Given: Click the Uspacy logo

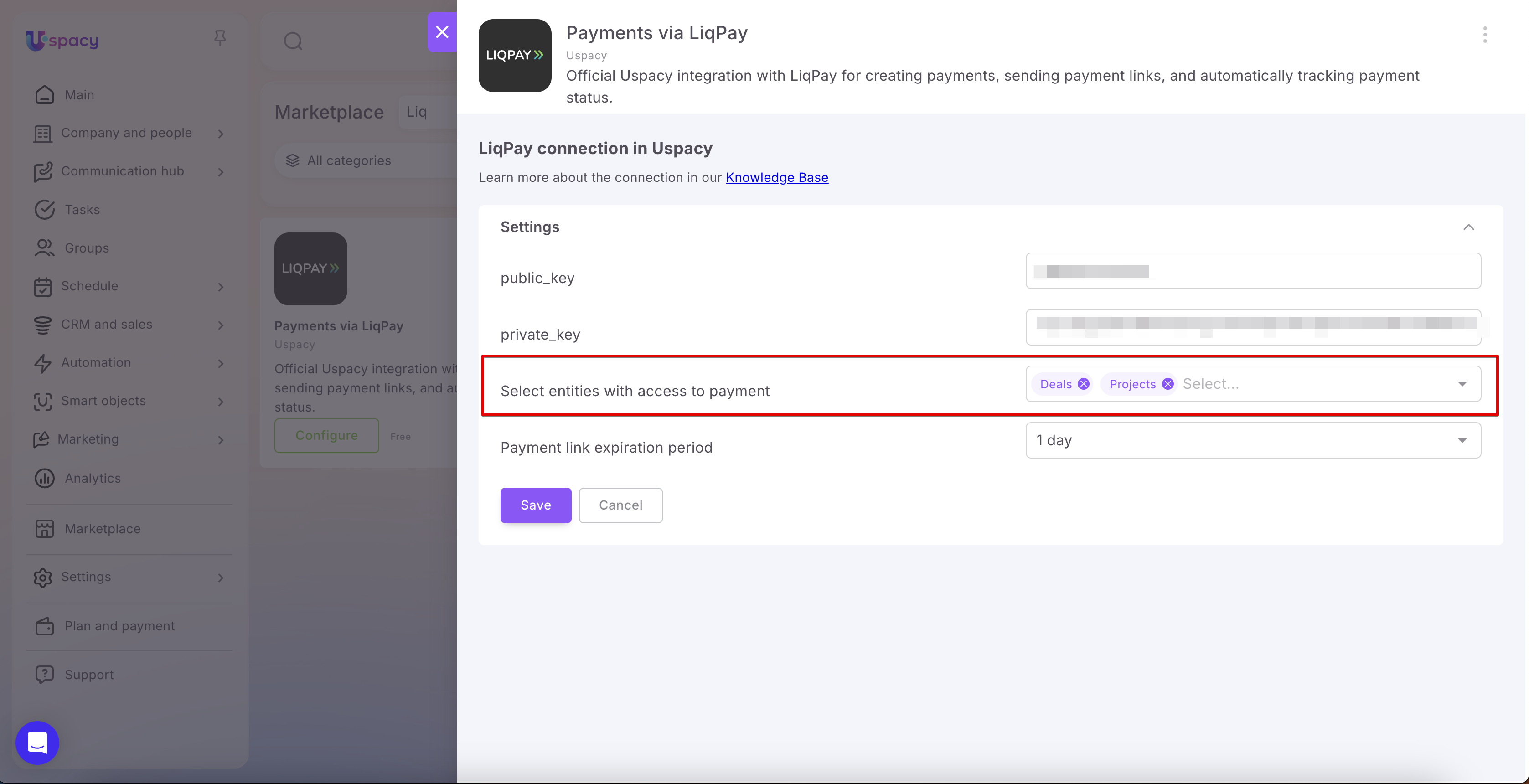Looking at the screenshot, I should [62, 40].
